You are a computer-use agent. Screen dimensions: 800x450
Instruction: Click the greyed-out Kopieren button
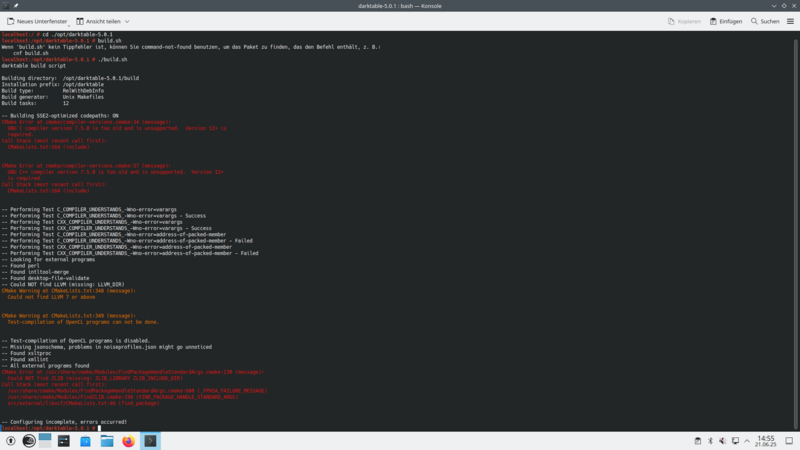684,21
